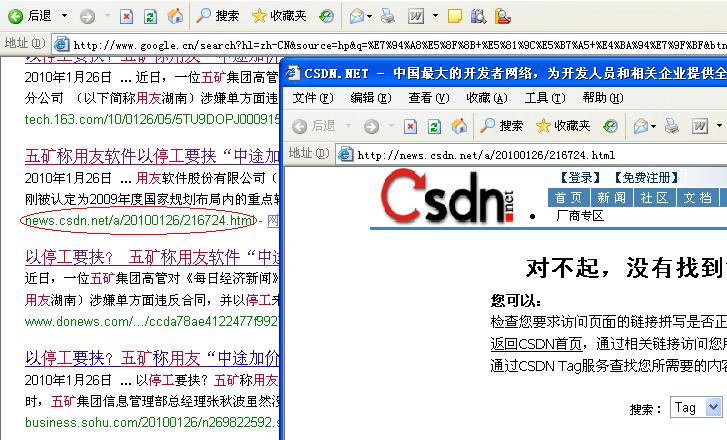Image resolution: width=727 pixels, height=440 pixels.
Task: Expand Mail dropdown arrow in CSDN window
Action: tap(654, 126)
